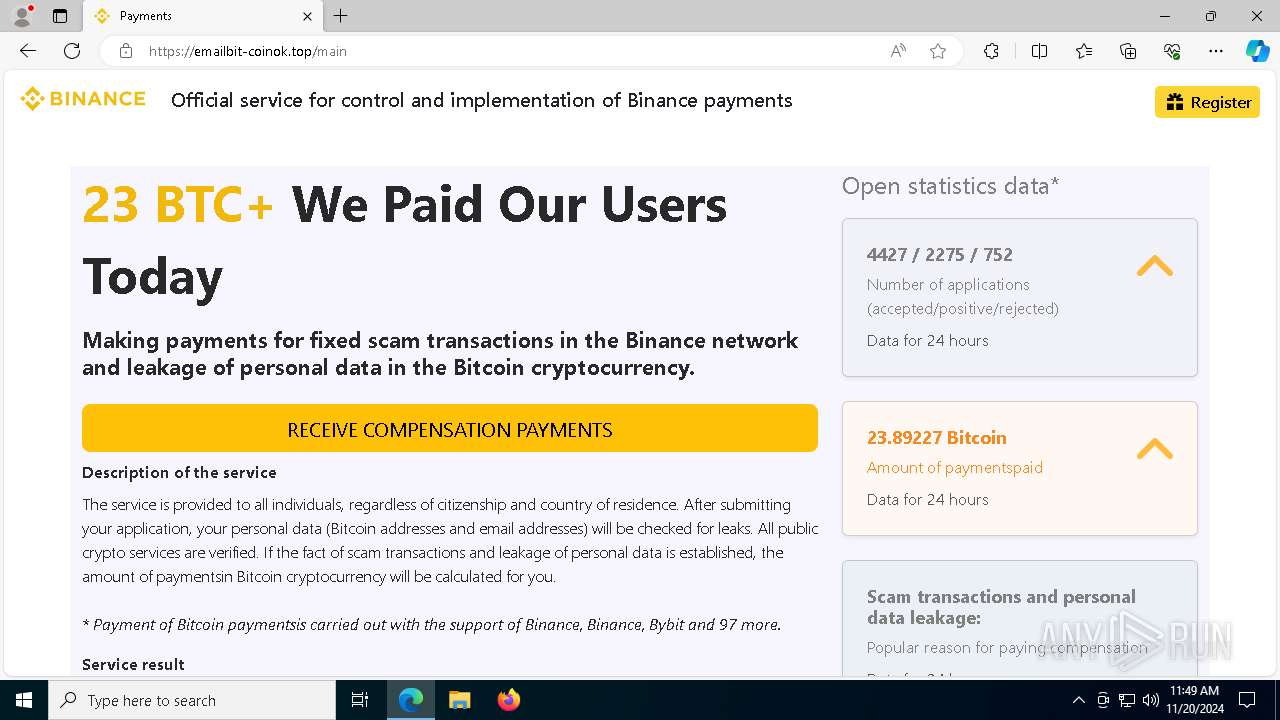Switch to Microsoft Edge in taskbar
1280x720 pixels.
pos(411,700)
